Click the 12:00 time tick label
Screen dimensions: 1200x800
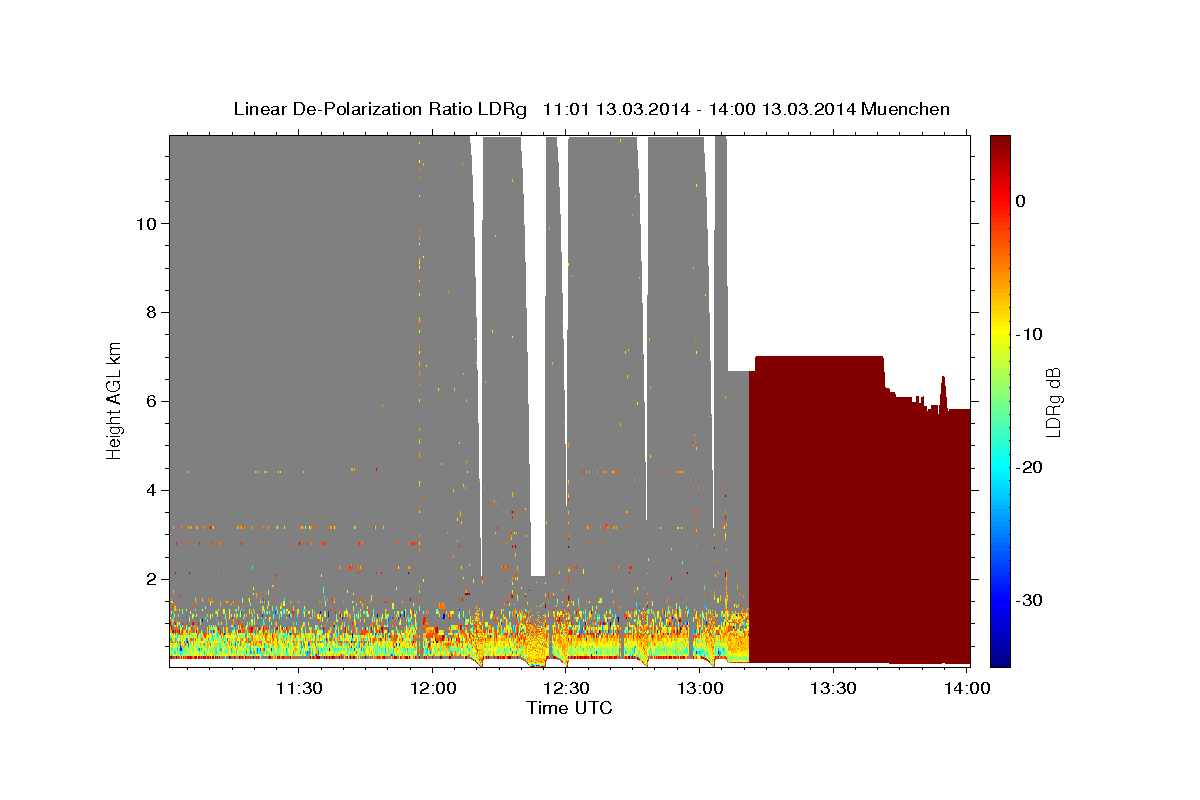click(433, 688)
